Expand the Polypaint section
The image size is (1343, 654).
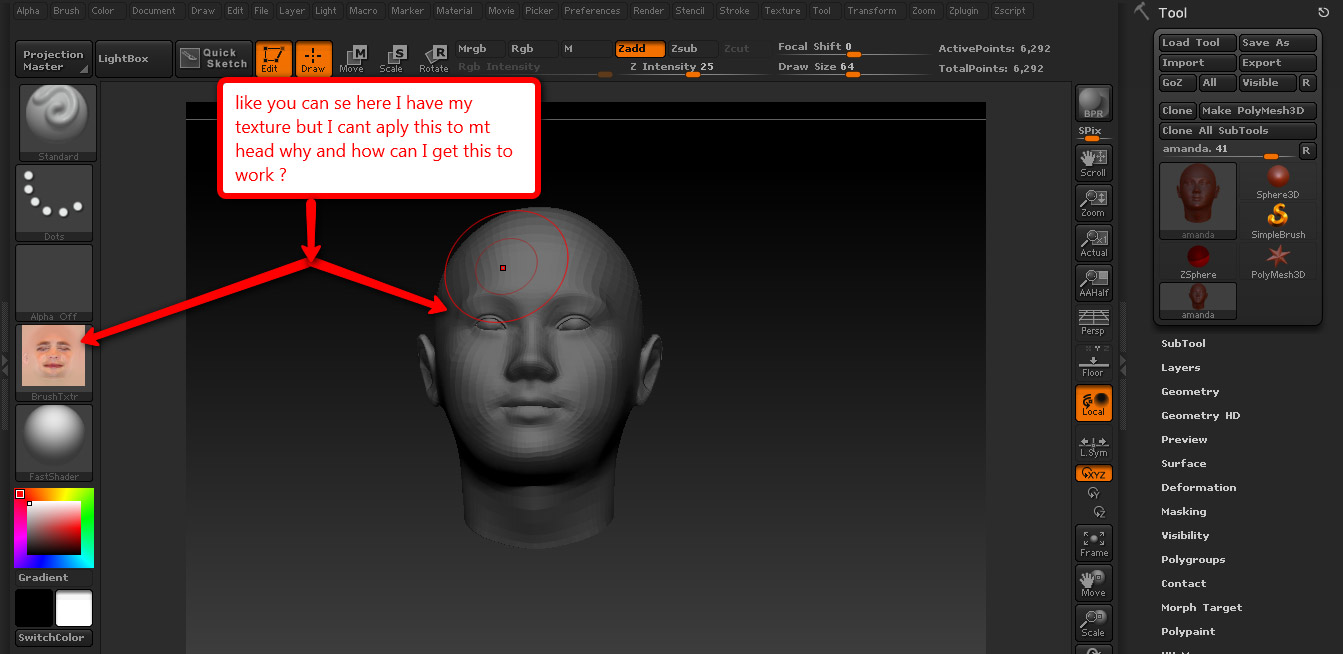(1188, 632)
